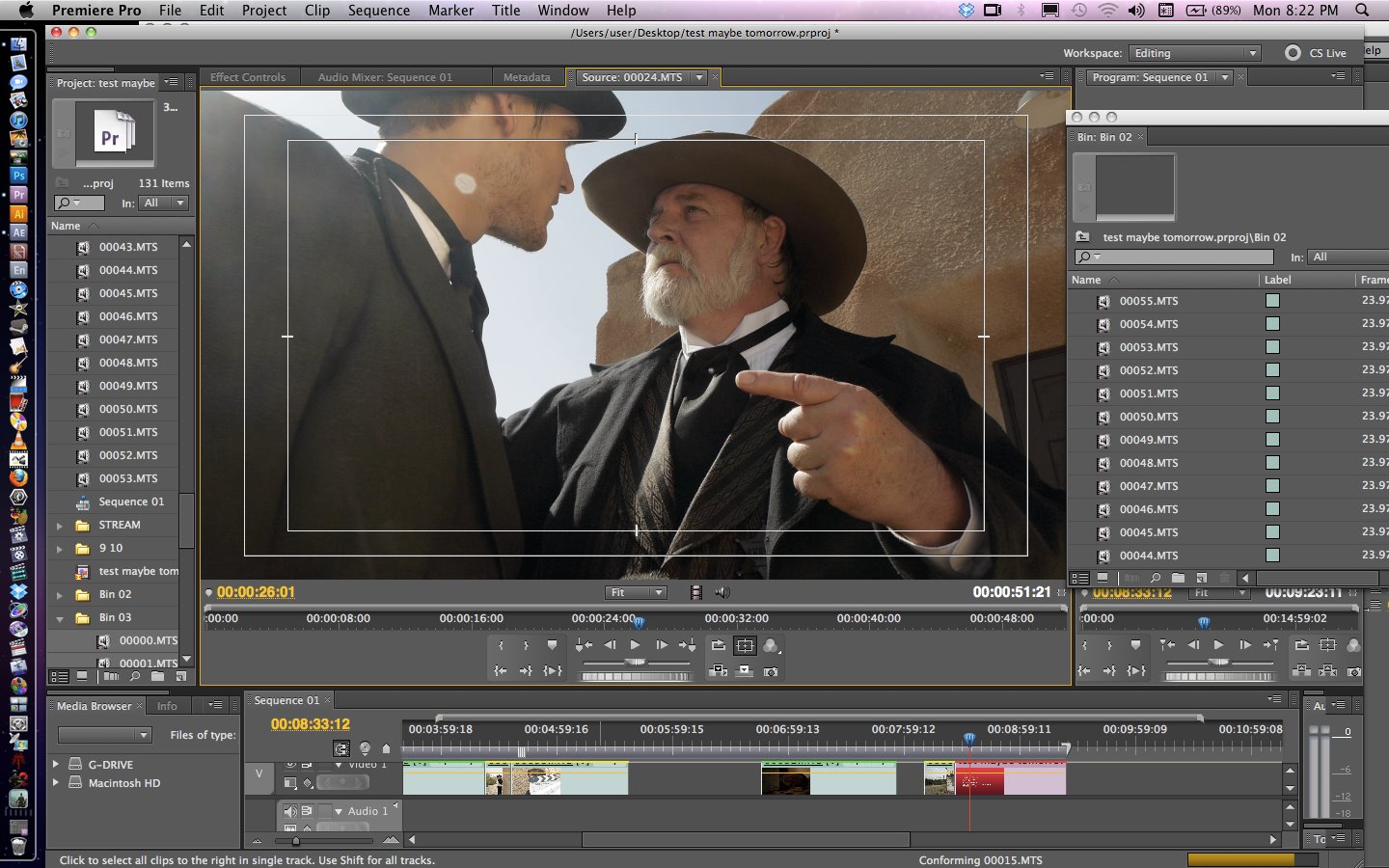Set Encore chapter marker in timeline
Screen dimensions: 1389x868
(x=366, y=748)
